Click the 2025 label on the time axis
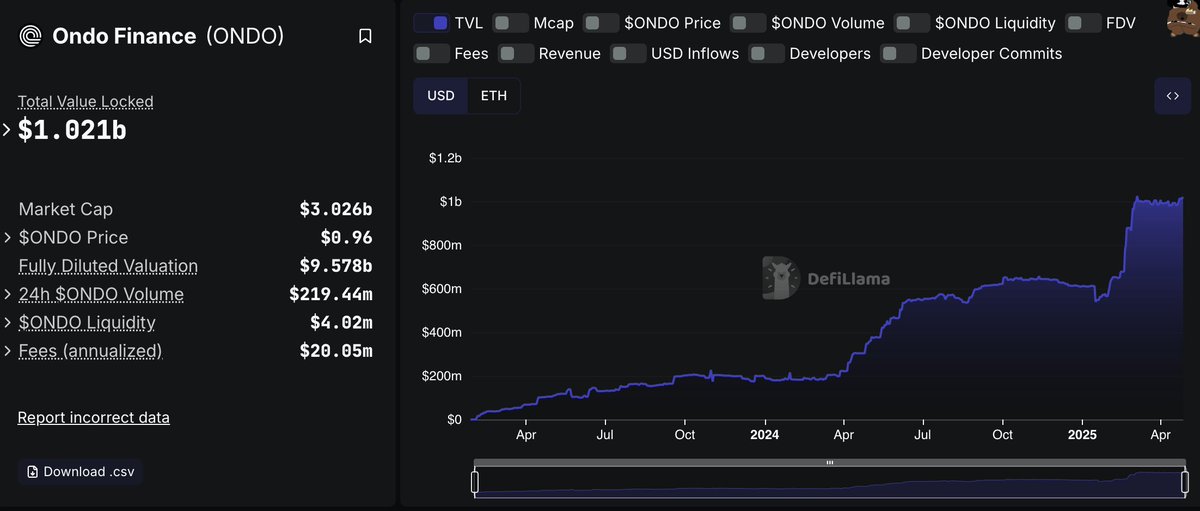Image resolution: width=1200 pixels, height=511 pixels. coord(1082,435)
